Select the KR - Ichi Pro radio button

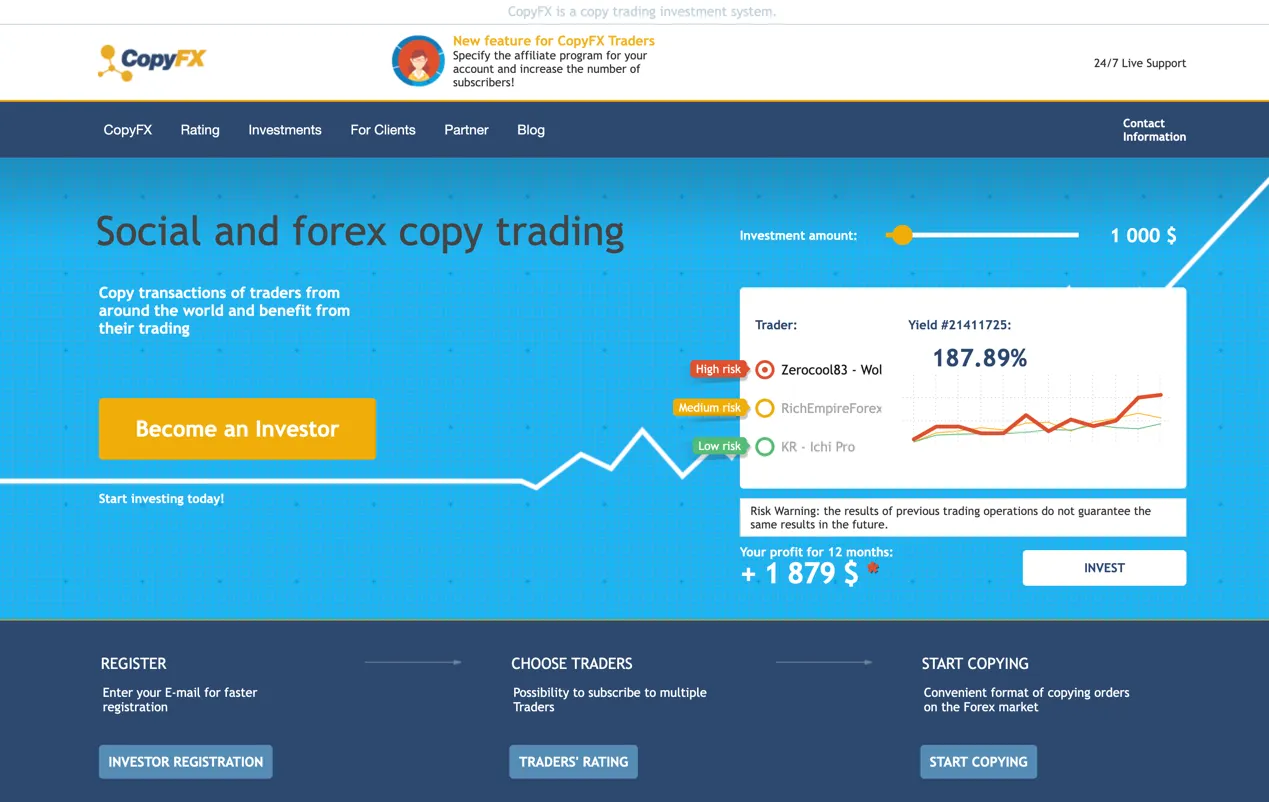click(x=765, y=447)
